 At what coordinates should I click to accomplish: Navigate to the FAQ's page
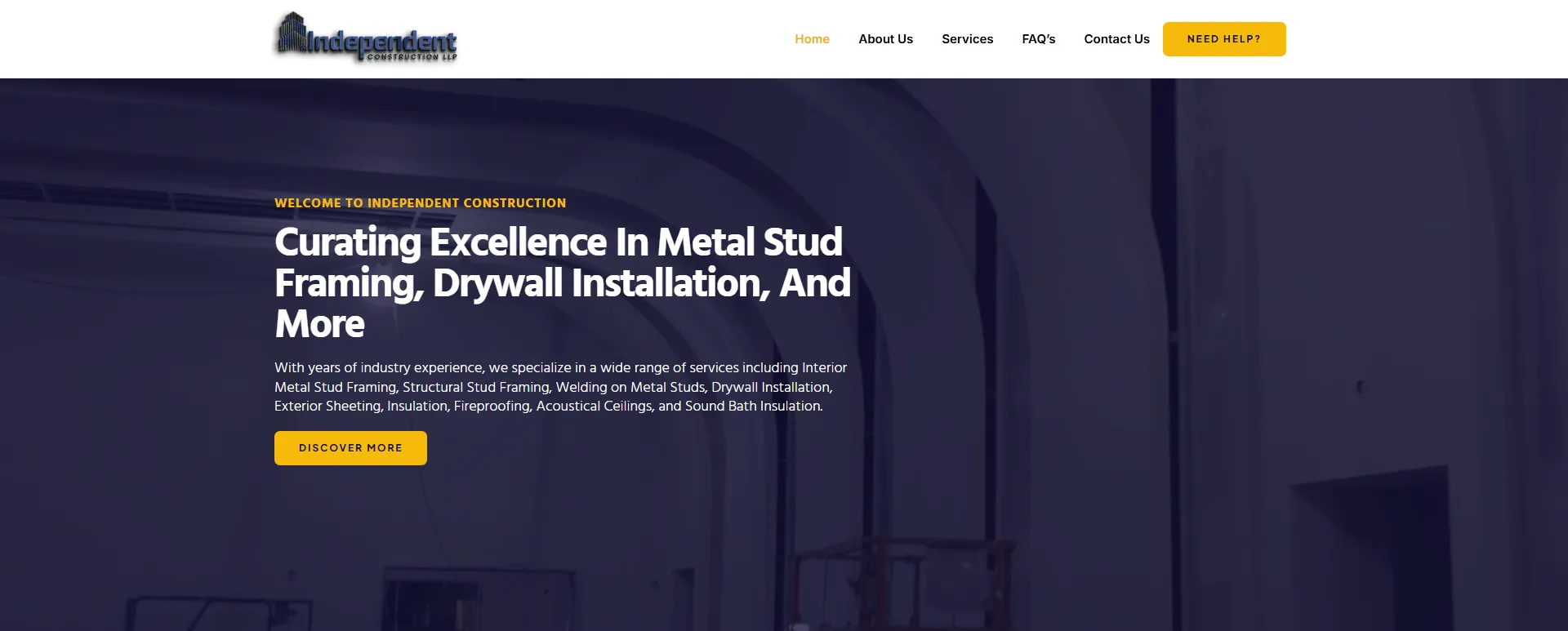(x=1038, y=39)
